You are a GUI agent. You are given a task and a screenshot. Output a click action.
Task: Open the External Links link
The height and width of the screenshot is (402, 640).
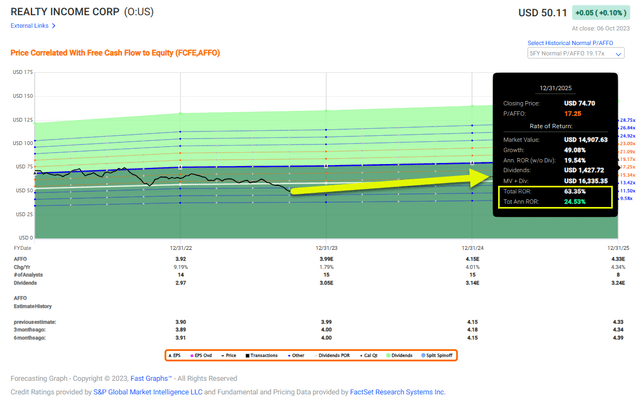pyautogui.click(x=29, y=26)
